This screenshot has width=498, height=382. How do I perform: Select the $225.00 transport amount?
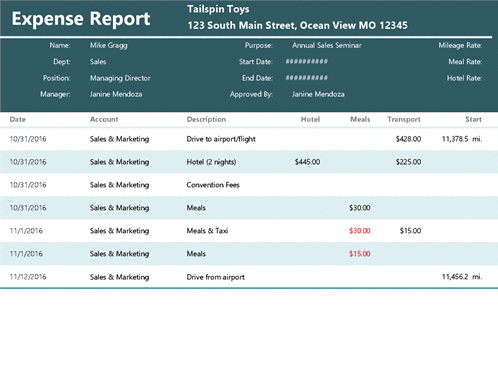point(408,162)
